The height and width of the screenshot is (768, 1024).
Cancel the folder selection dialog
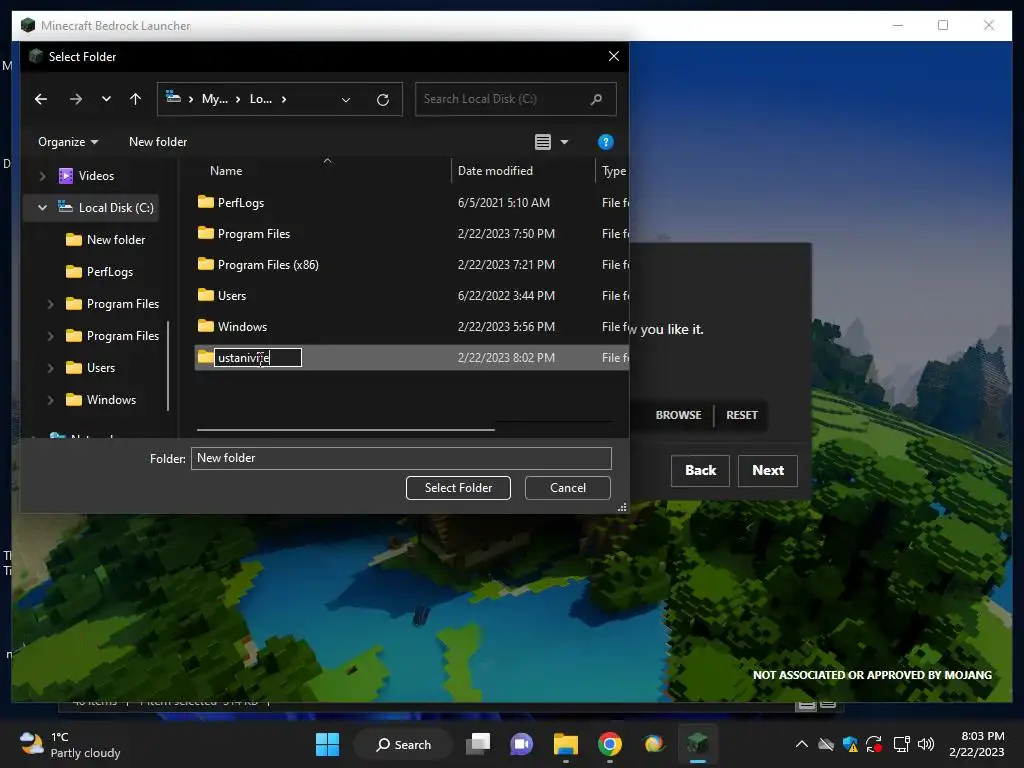pyautogui.click(x=568, y=488)
